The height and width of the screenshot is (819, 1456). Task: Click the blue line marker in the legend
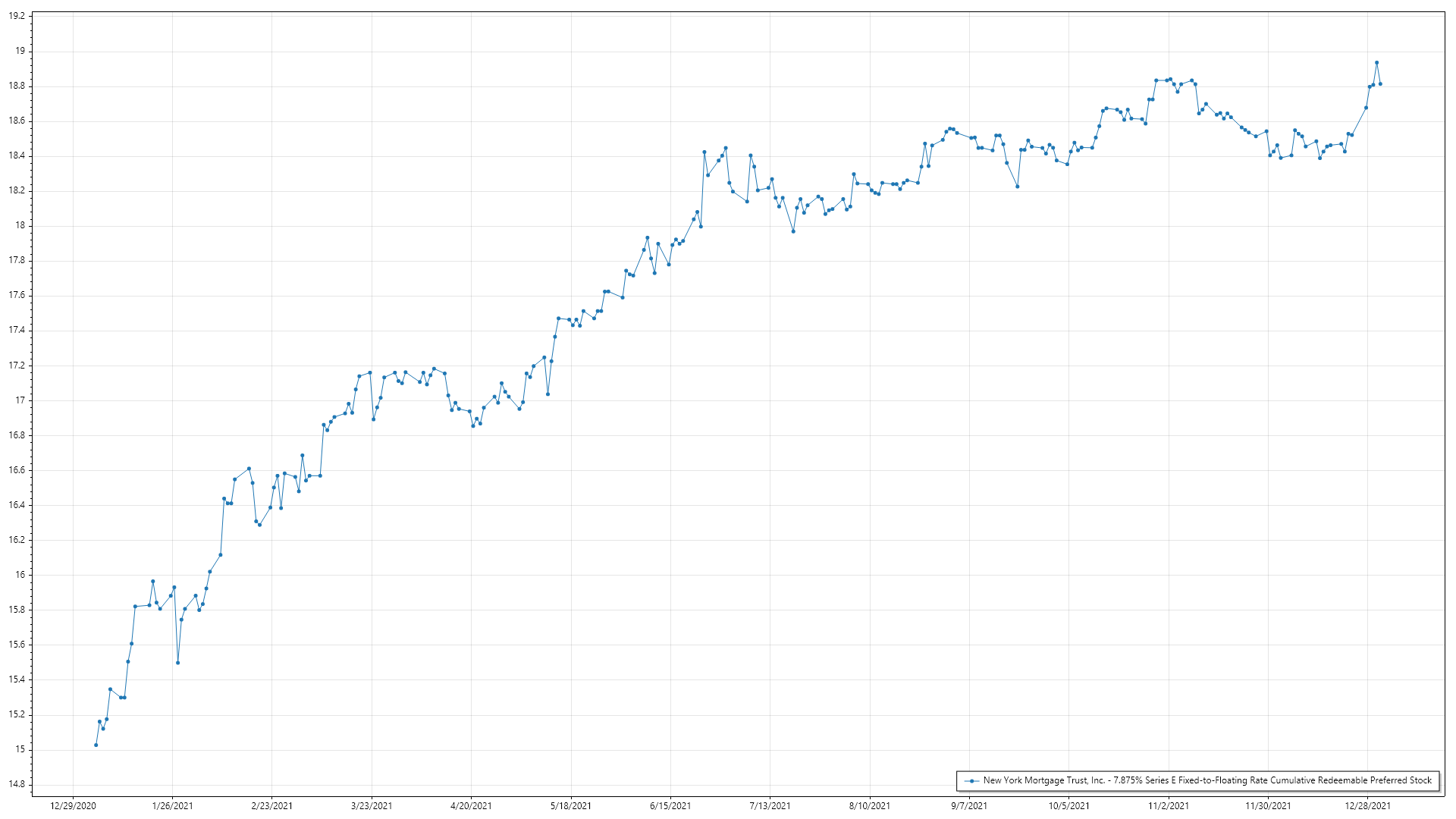pos(971,780)
